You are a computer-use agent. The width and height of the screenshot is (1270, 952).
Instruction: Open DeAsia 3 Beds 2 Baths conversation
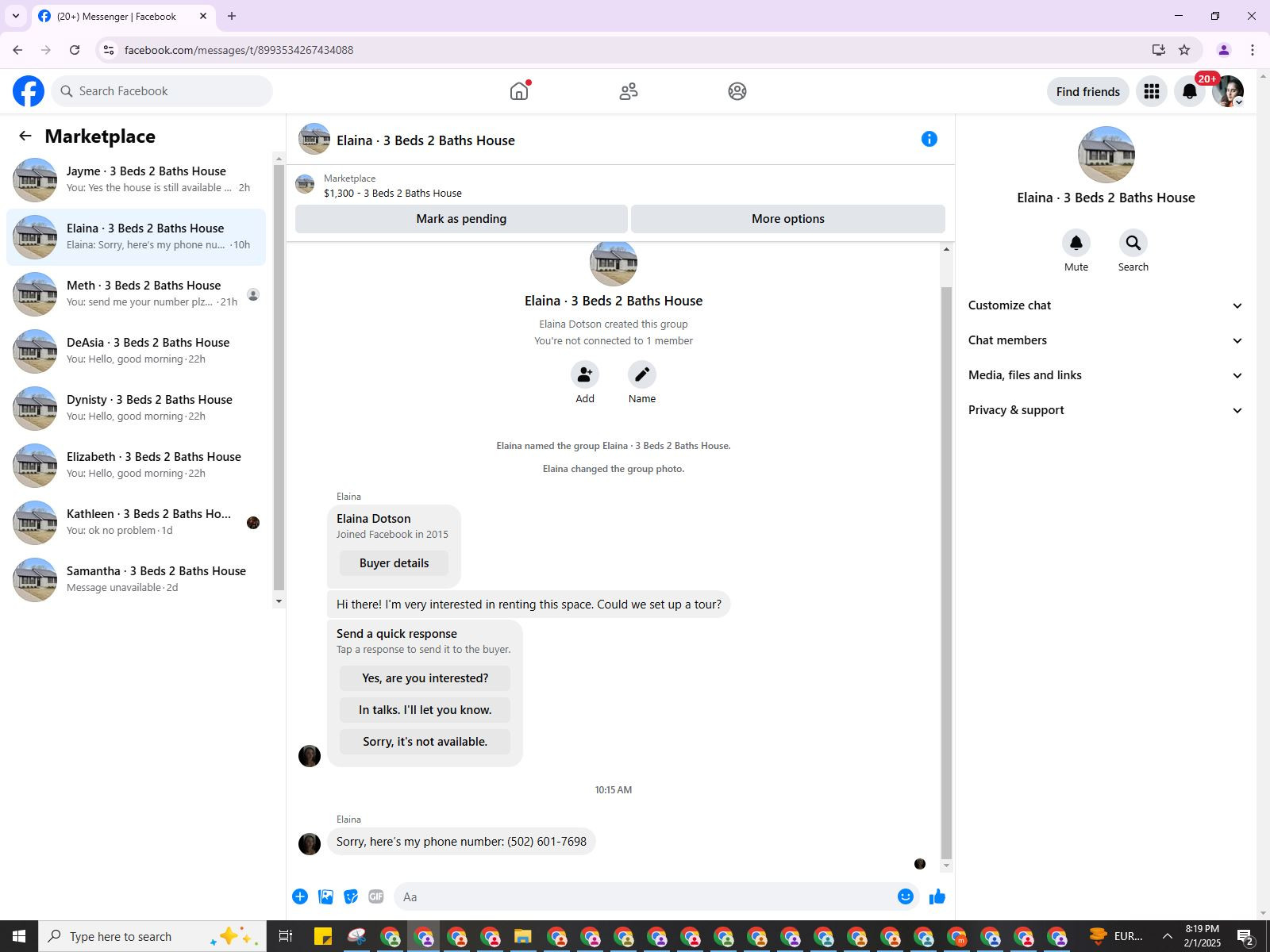pyautogui.click(x=137, y=351)
